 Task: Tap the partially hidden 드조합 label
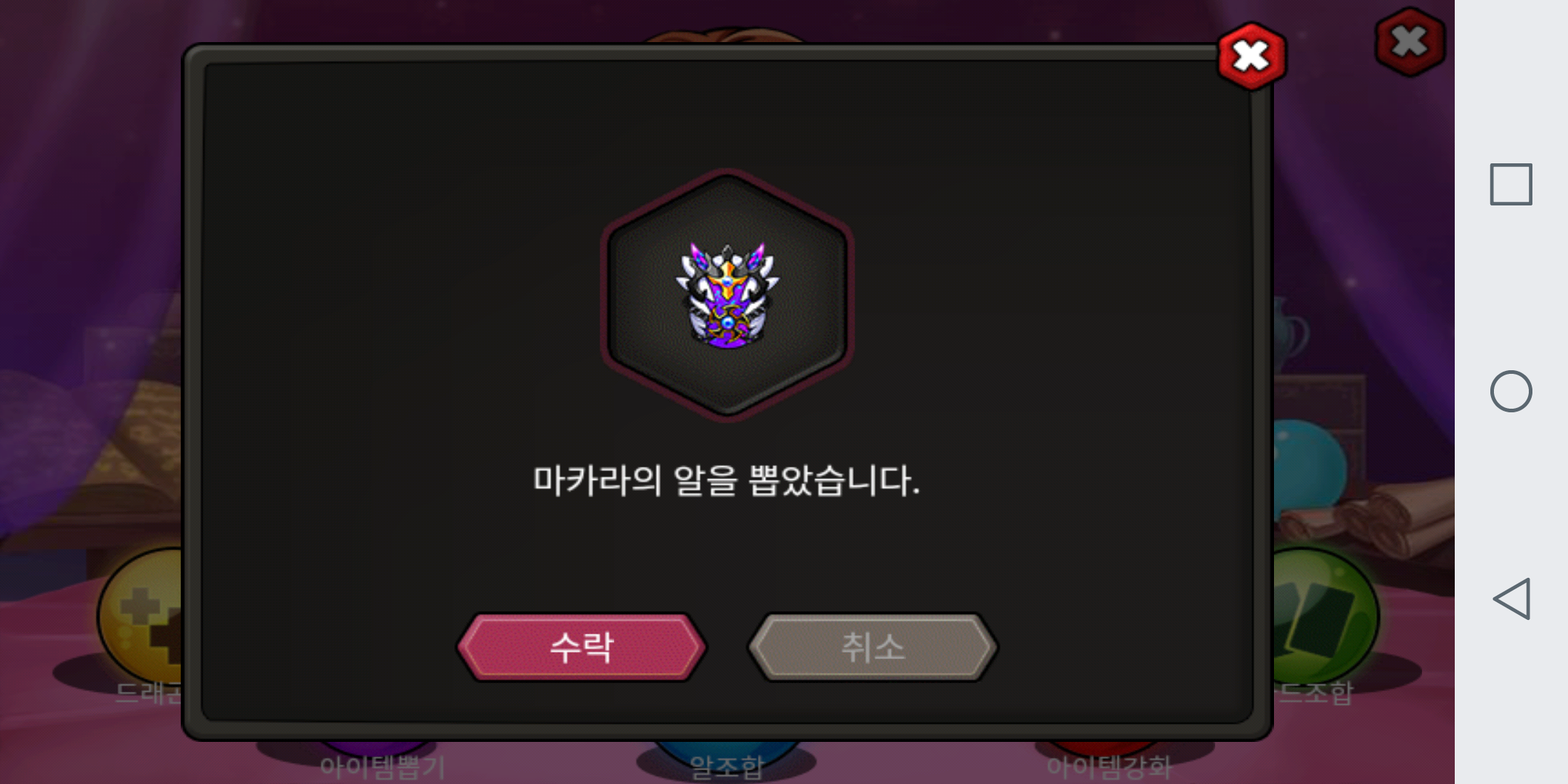(1314, 693)
